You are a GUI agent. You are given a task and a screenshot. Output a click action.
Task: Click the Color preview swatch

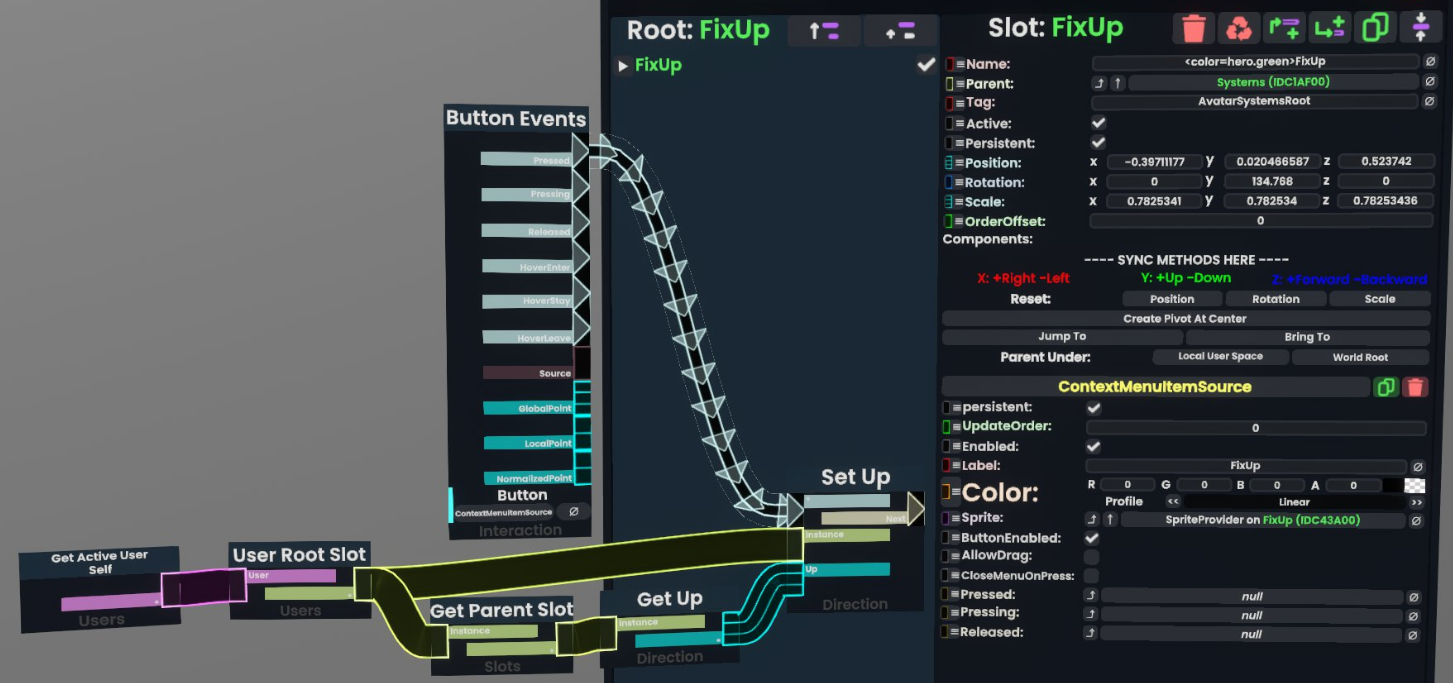[x=1414, y=485]
